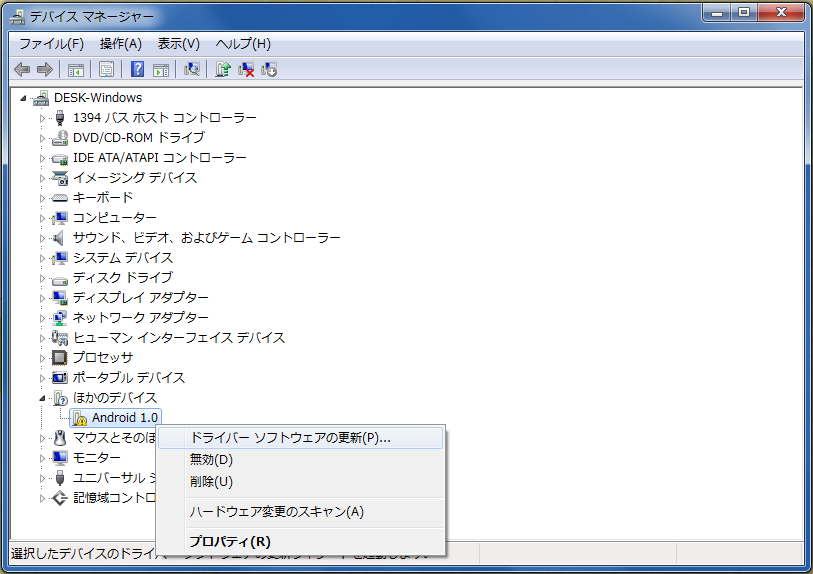
Task: Click the Android 1.0 warning icon
Action: click(79, 418)
